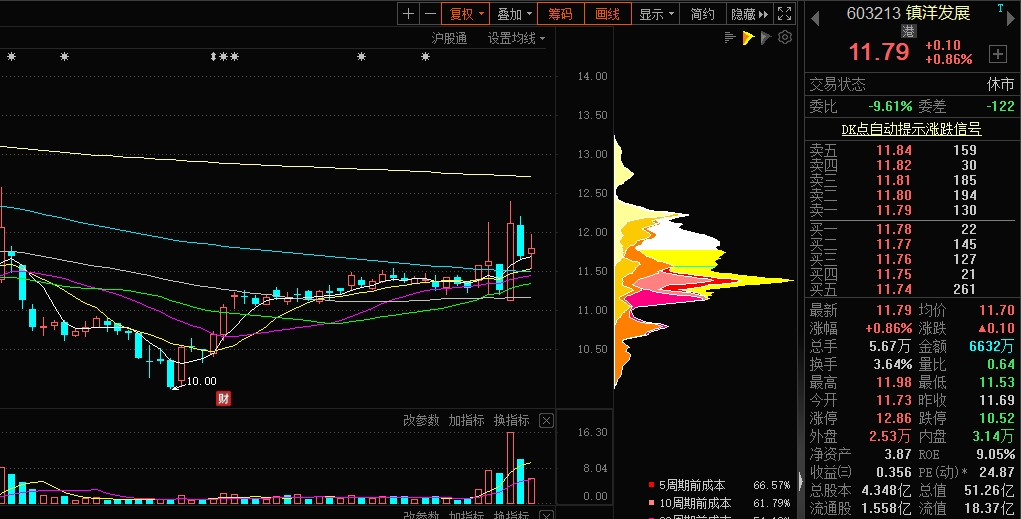
Task: Select the gray flag chip distribution icon
Action: click(766, 38)
